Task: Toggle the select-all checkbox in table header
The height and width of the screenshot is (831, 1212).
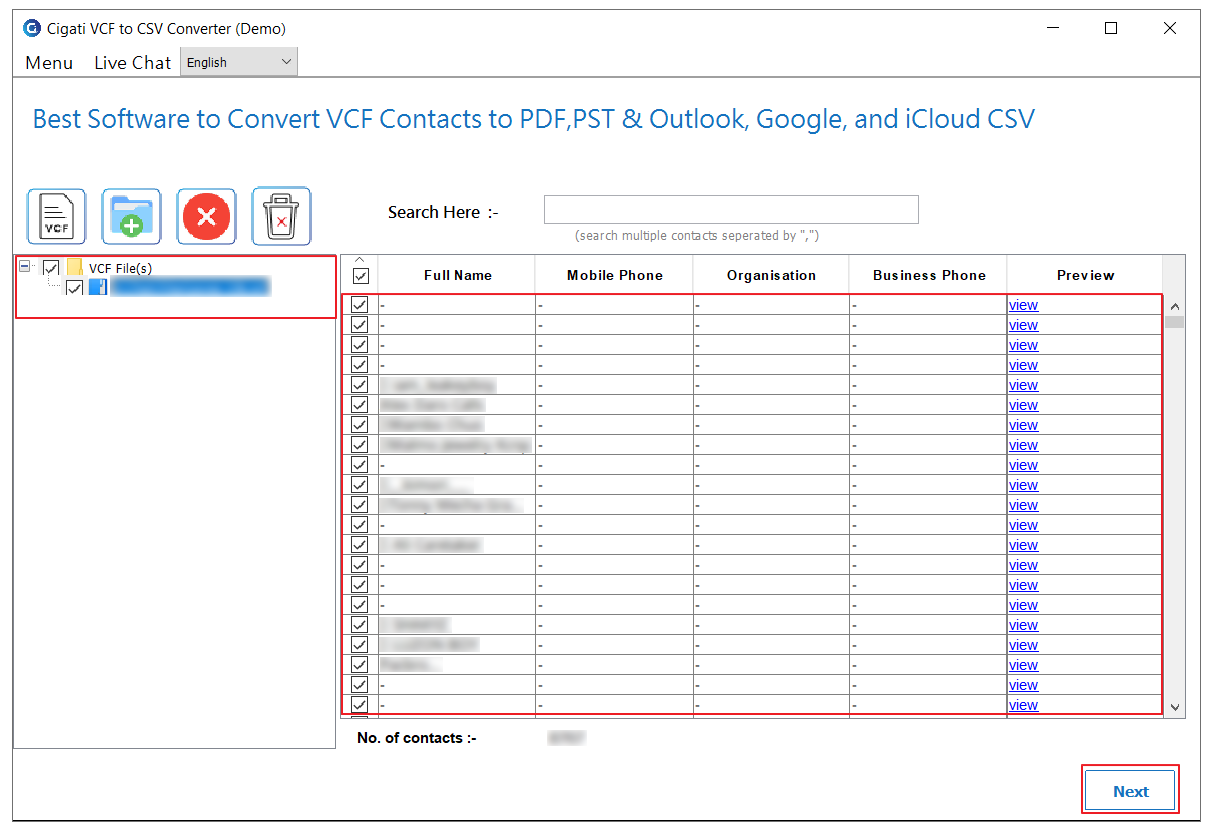Action: pyautogui.click(x=361, y=276)
